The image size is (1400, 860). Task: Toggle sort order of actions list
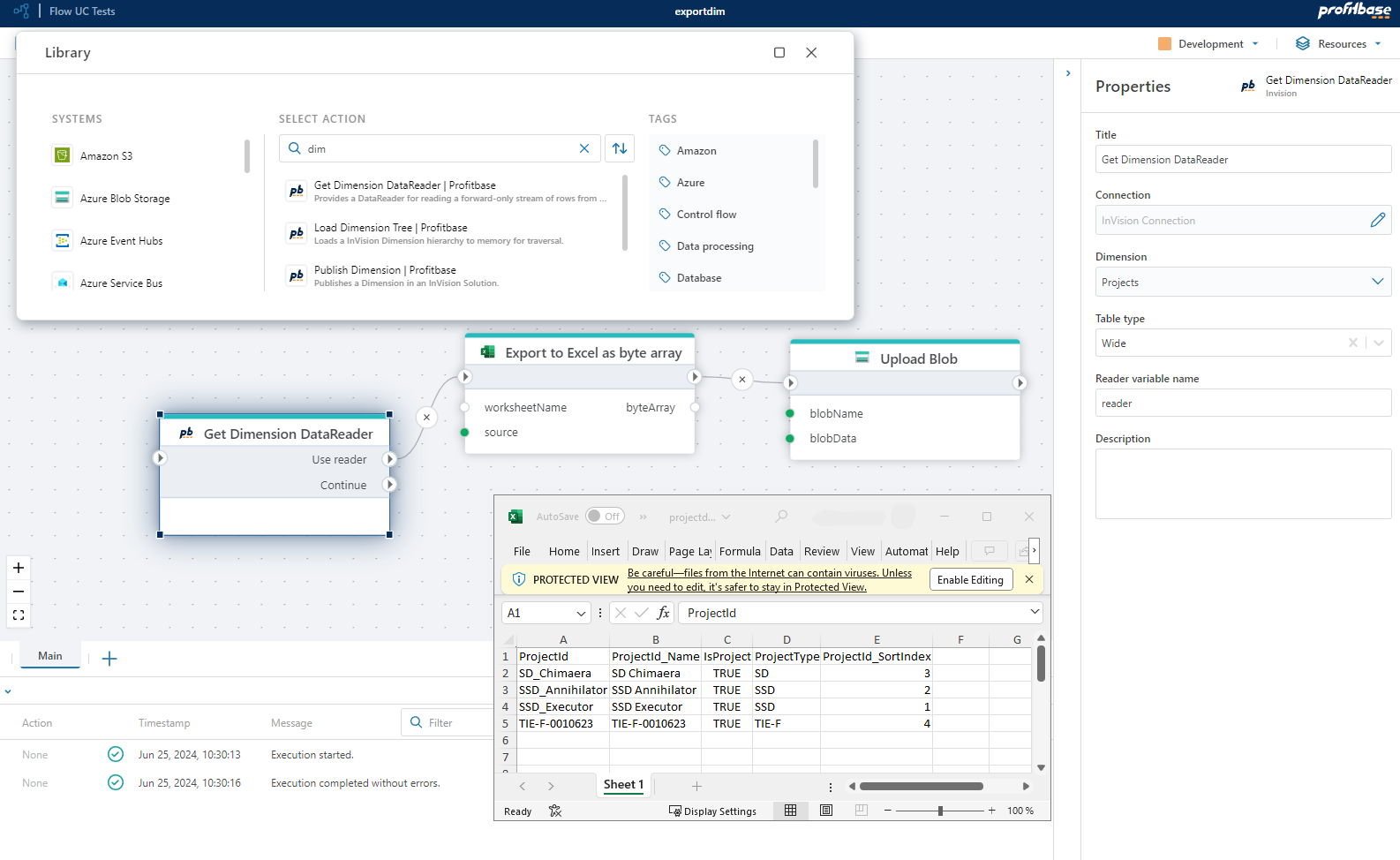click(x=620, y=148)
